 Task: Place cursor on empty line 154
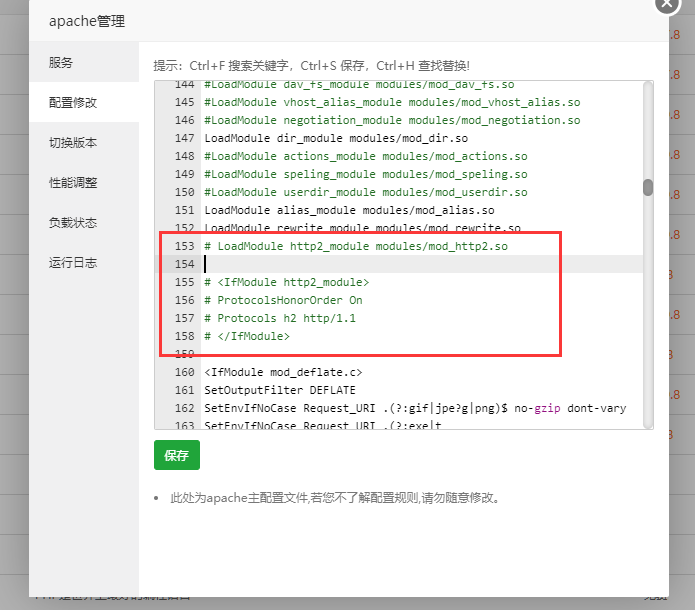(421, 264)
